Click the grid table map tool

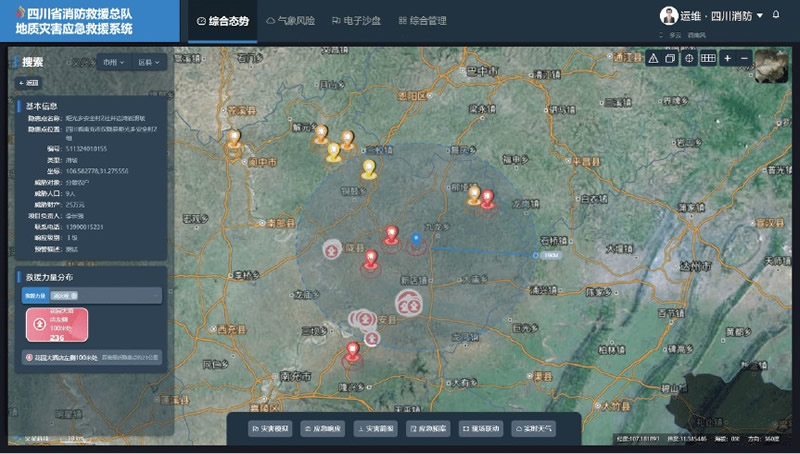point(708,58)
